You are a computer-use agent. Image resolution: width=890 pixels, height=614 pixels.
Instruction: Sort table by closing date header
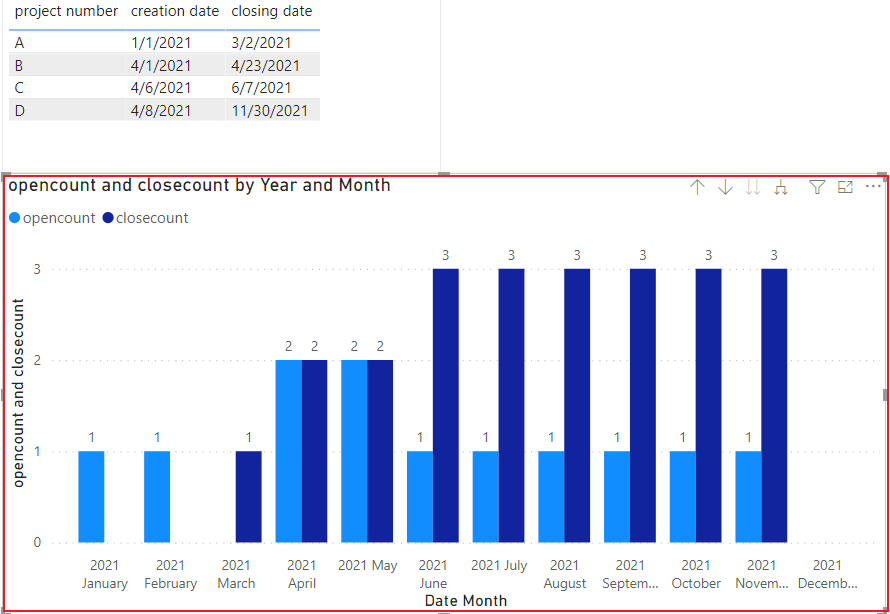[x=272, y=11]
